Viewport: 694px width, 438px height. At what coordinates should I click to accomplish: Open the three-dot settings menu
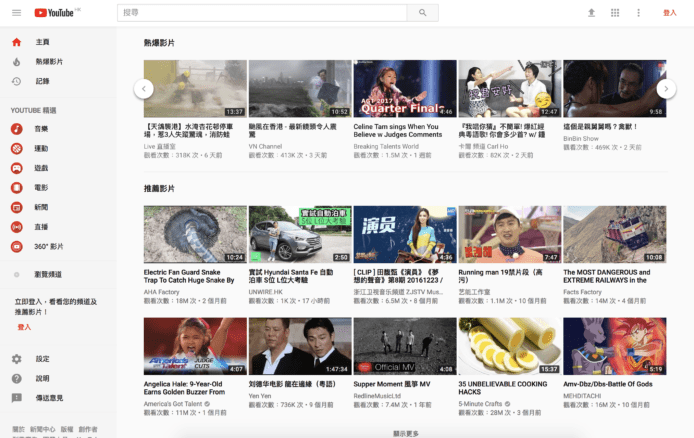[x=637, y=13]
